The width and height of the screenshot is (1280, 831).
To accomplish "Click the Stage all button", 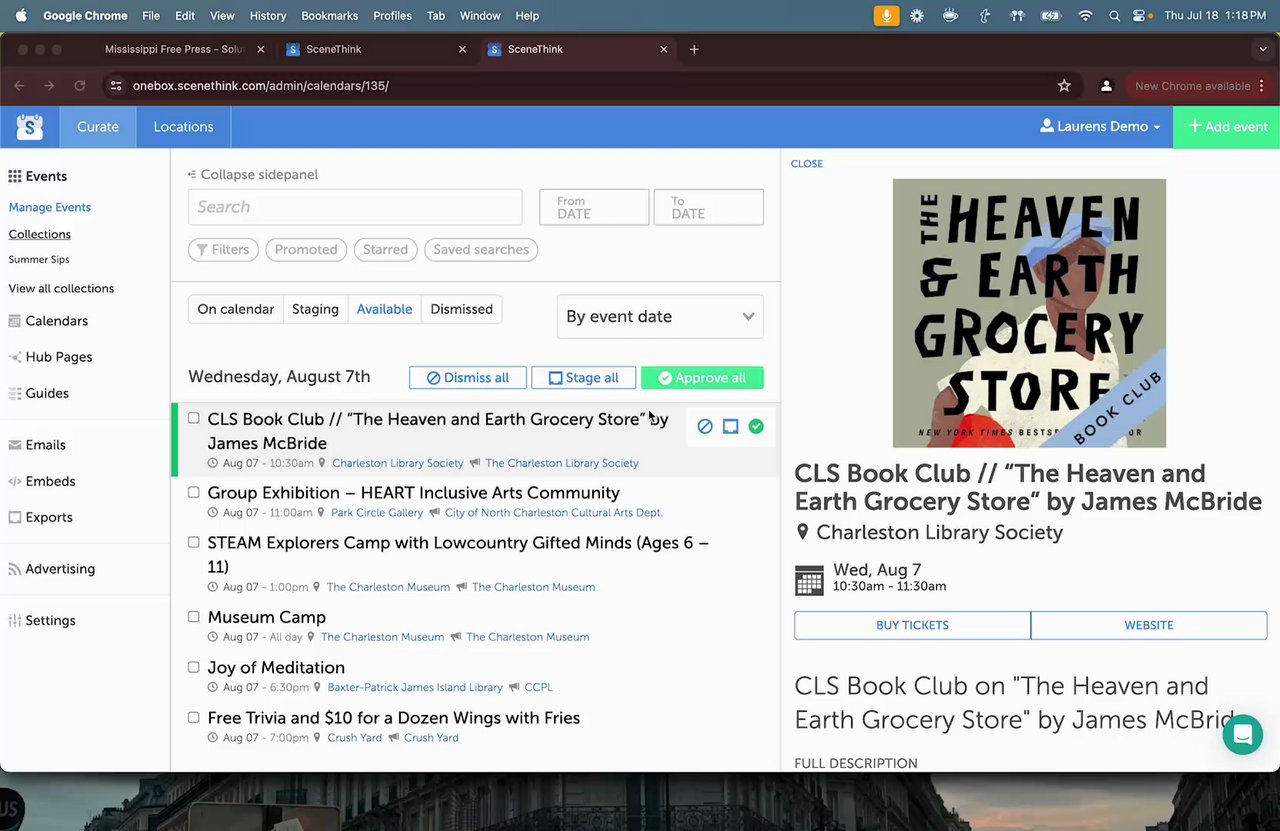I will [x=584, y=378].
